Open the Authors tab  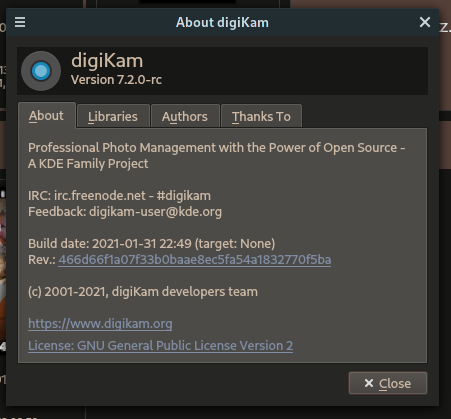pos(185,116)
